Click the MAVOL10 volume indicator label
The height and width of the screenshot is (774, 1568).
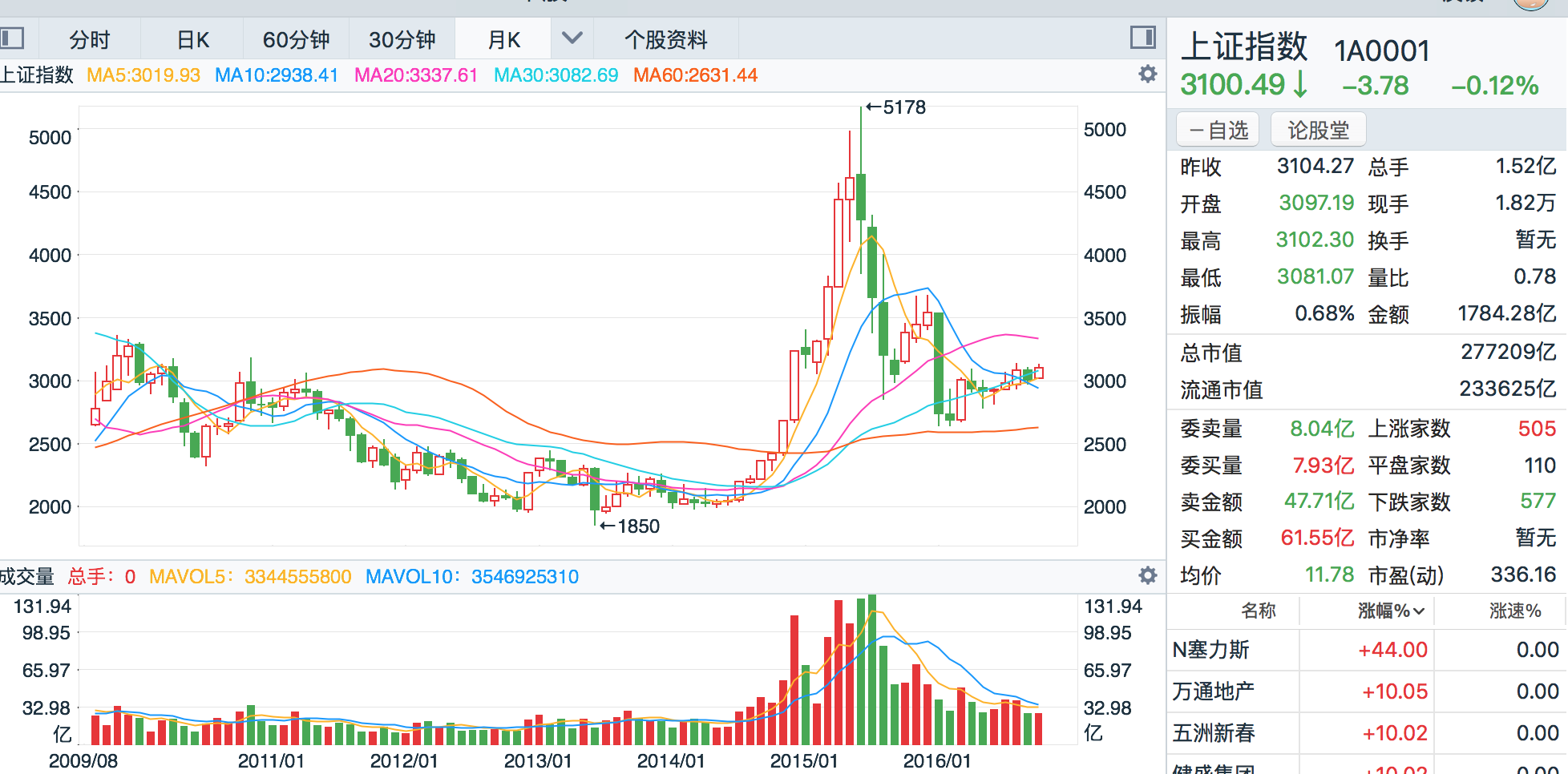tap(472, 577)
